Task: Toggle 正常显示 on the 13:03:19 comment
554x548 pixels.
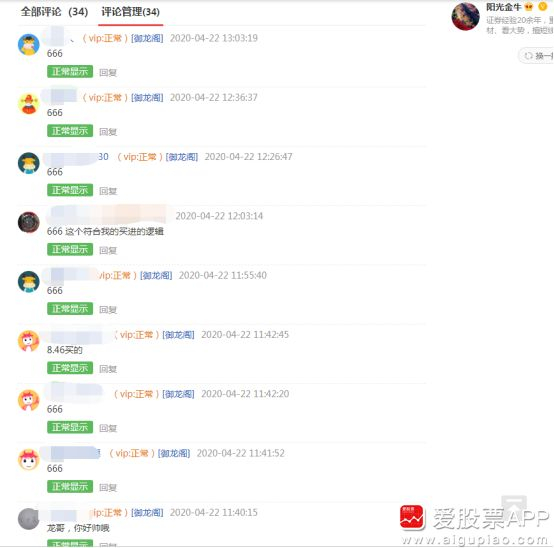Action: tap(70, 72)
